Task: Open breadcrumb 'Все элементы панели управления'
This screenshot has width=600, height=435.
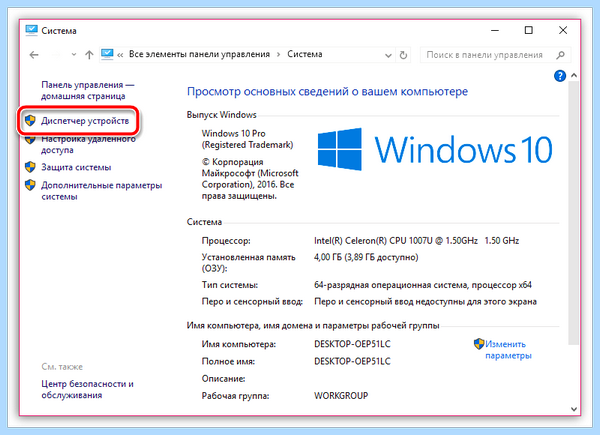Action: tap(199, 54)
